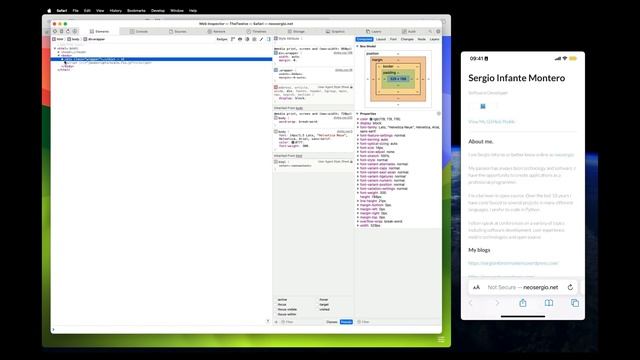The width and height of the screenshot is (640, 360).
Task: Open the Timelines tab
Action: point(256,31)
